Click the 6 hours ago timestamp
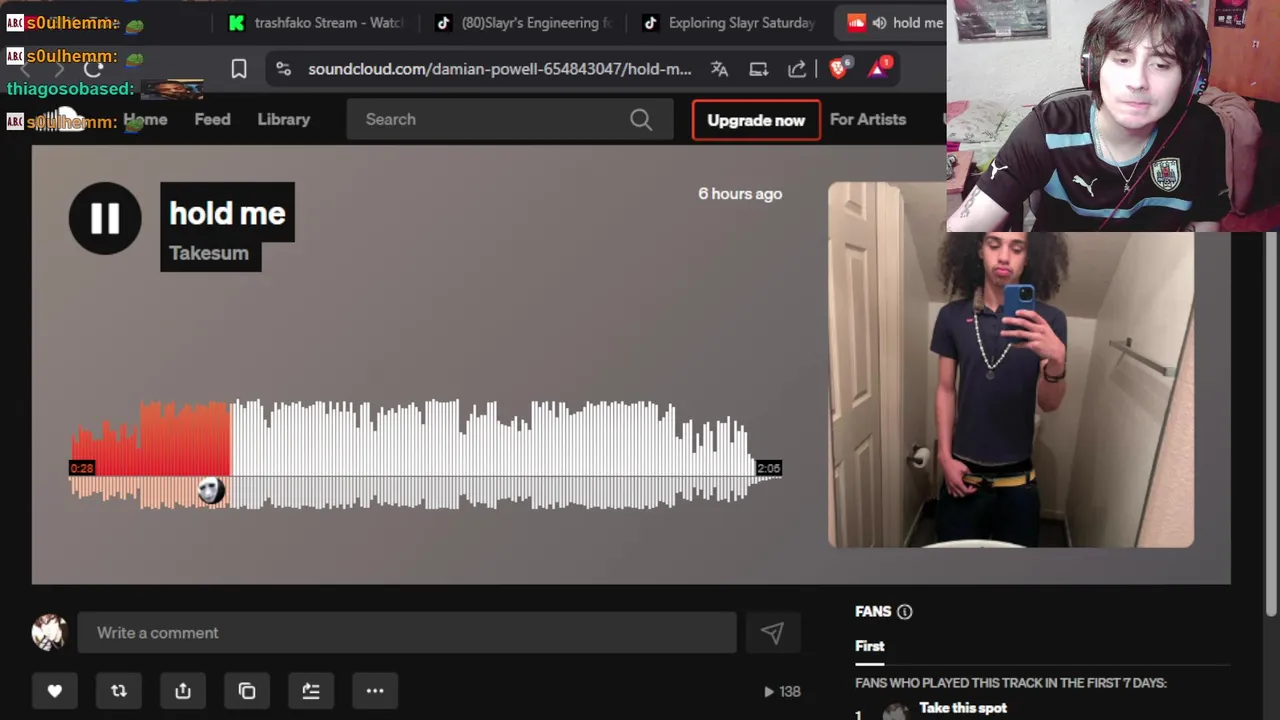The height and width of the screenshot is (720, 1280). pyautogui.click(x=740, y=194)
